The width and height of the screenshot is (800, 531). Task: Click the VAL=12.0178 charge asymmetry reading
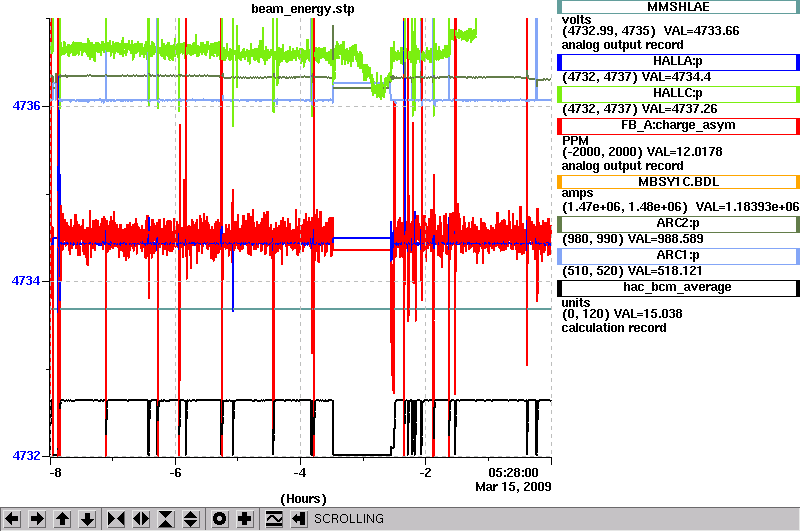[684, 151]
